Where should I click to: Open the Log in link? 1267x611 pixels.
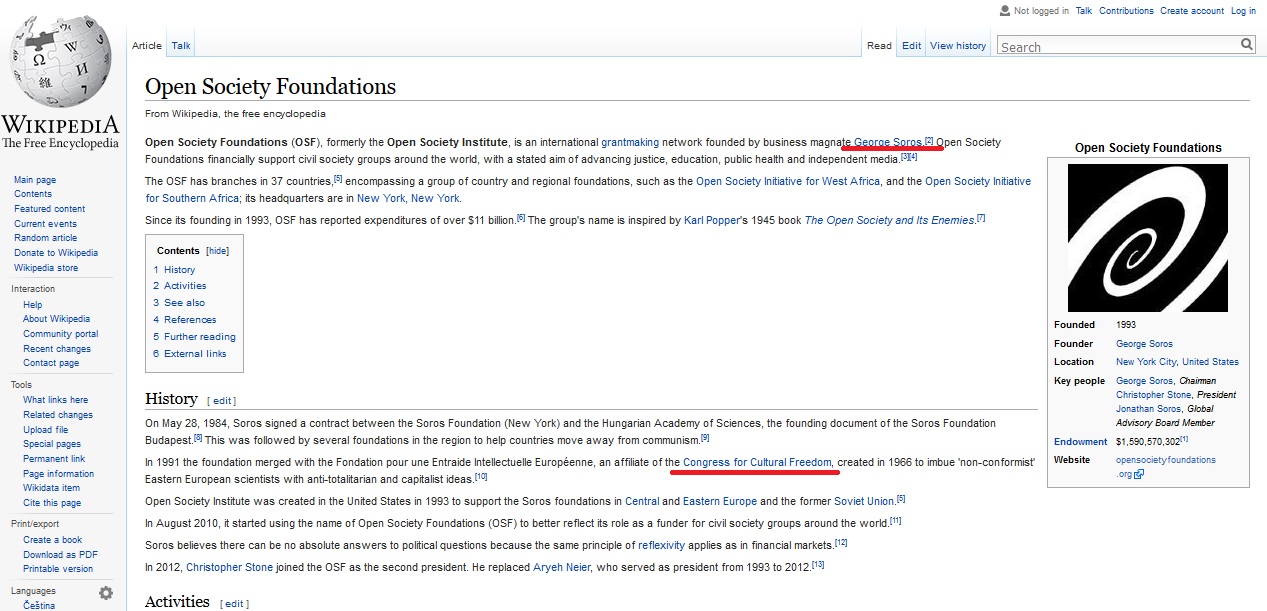[1243, 11]
